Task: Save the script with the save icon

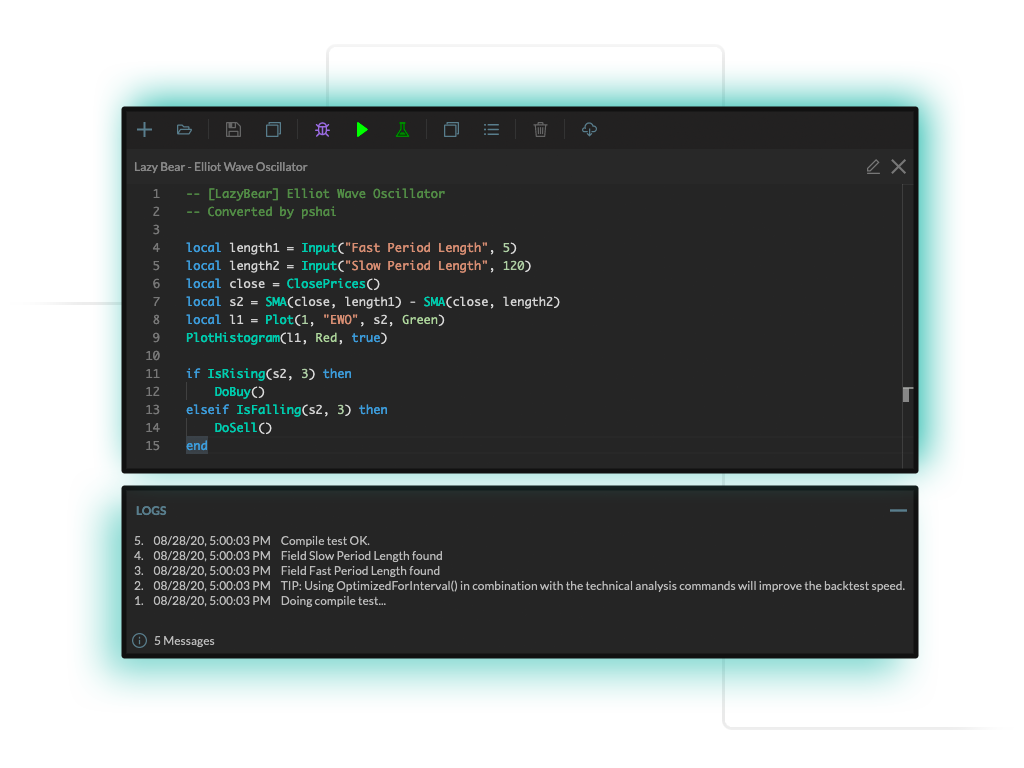Action: pyautogui.click(x=233, y=129)
